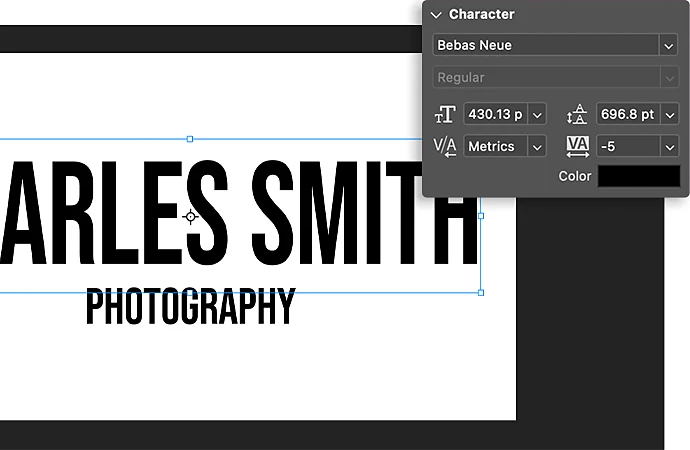The image size is (690, 450).
Task: Open the leading value dropdown arrow
Action: point(668,114)
